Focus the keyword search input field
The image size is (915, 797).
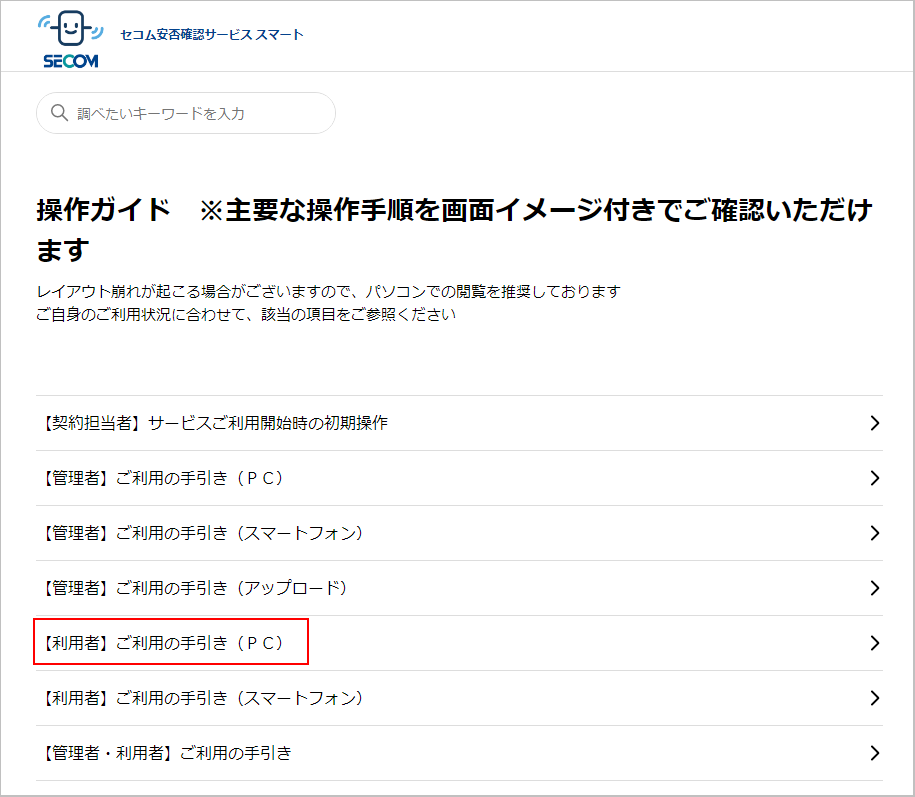(186, 113)
